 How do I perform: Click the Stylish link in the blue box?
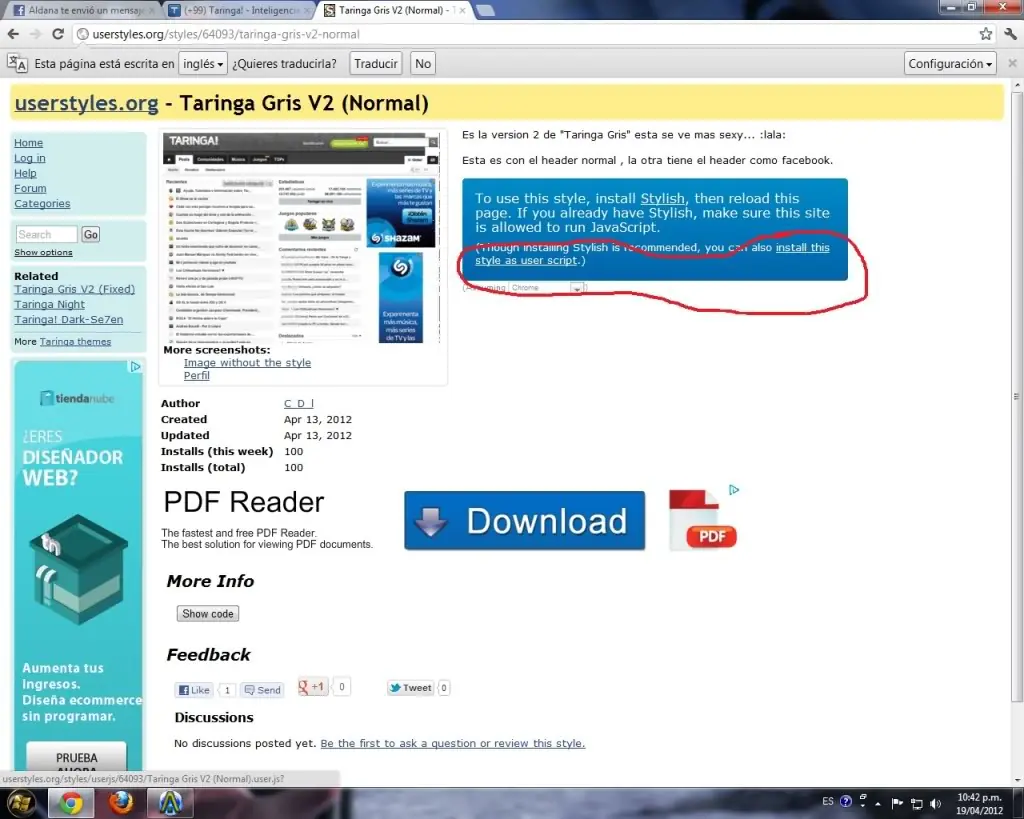point(662,199)
